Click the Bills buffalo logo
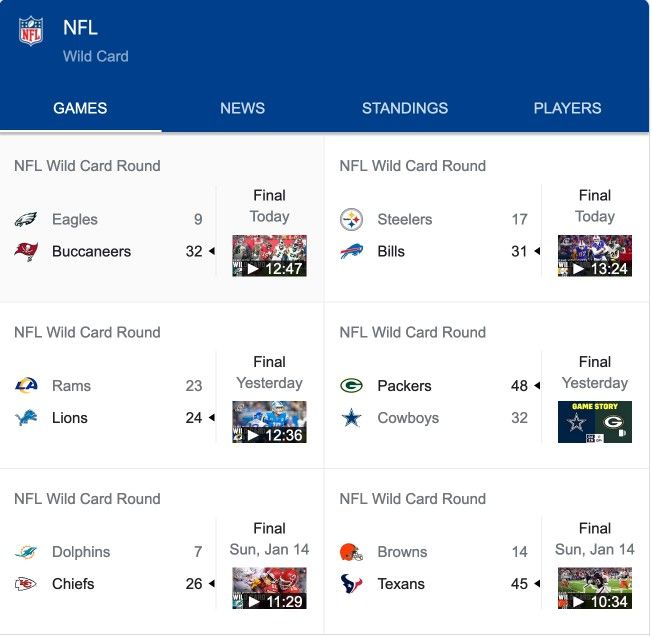 coord(351,251)
